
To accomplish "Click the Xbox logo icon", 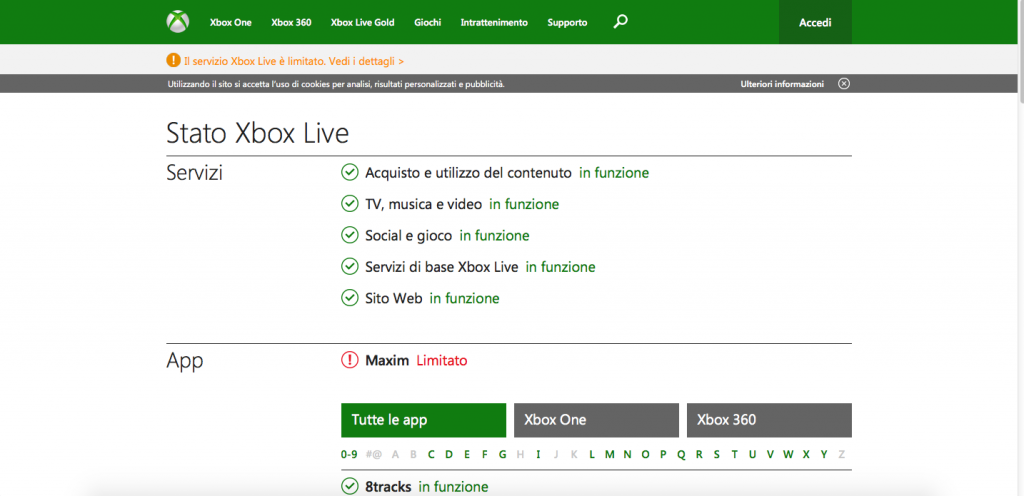I will pos(178,22).
